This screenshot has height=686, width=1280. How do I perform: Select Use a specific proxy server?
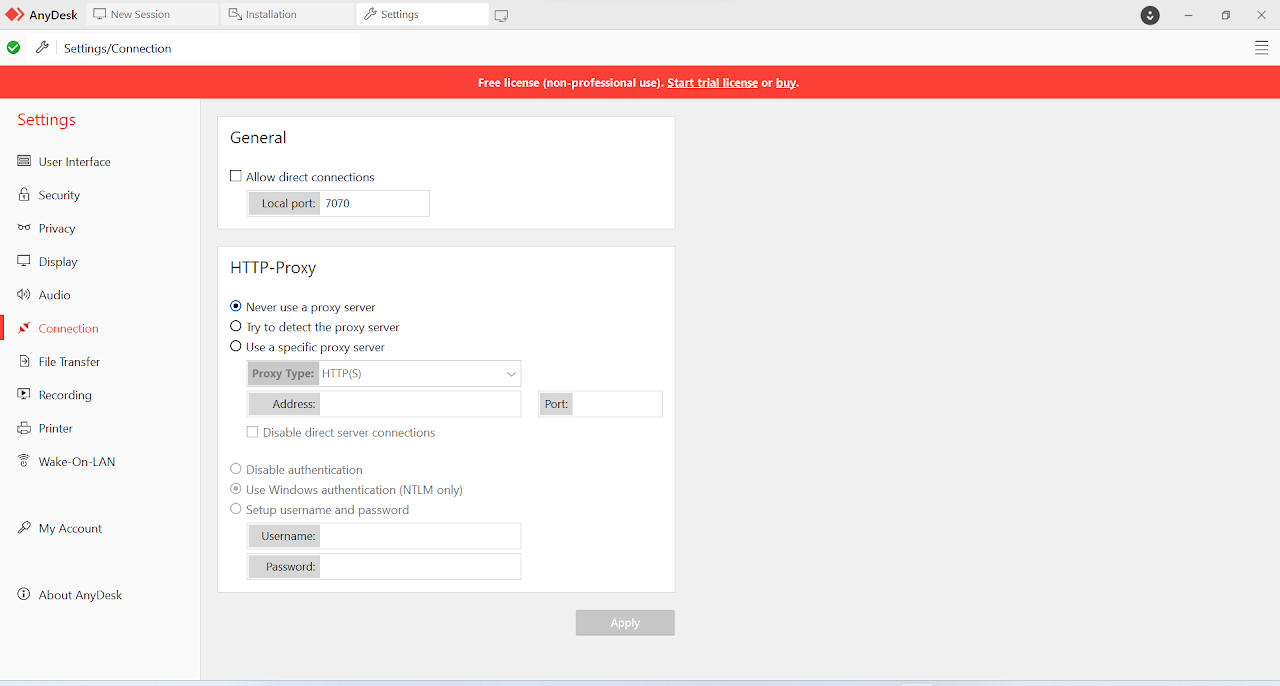coord(236,346)
